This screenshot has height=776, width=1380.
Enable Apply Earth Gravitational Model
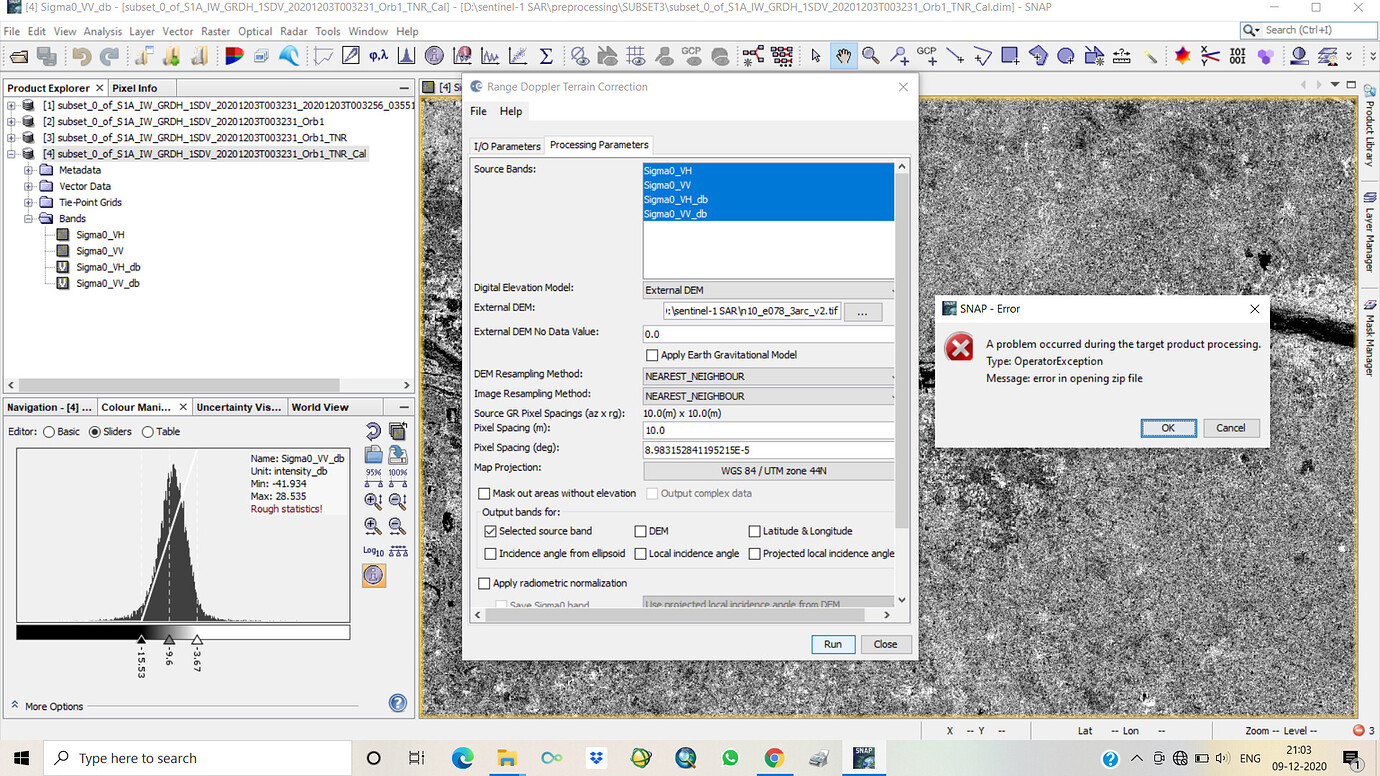click(x=651, y=355)
